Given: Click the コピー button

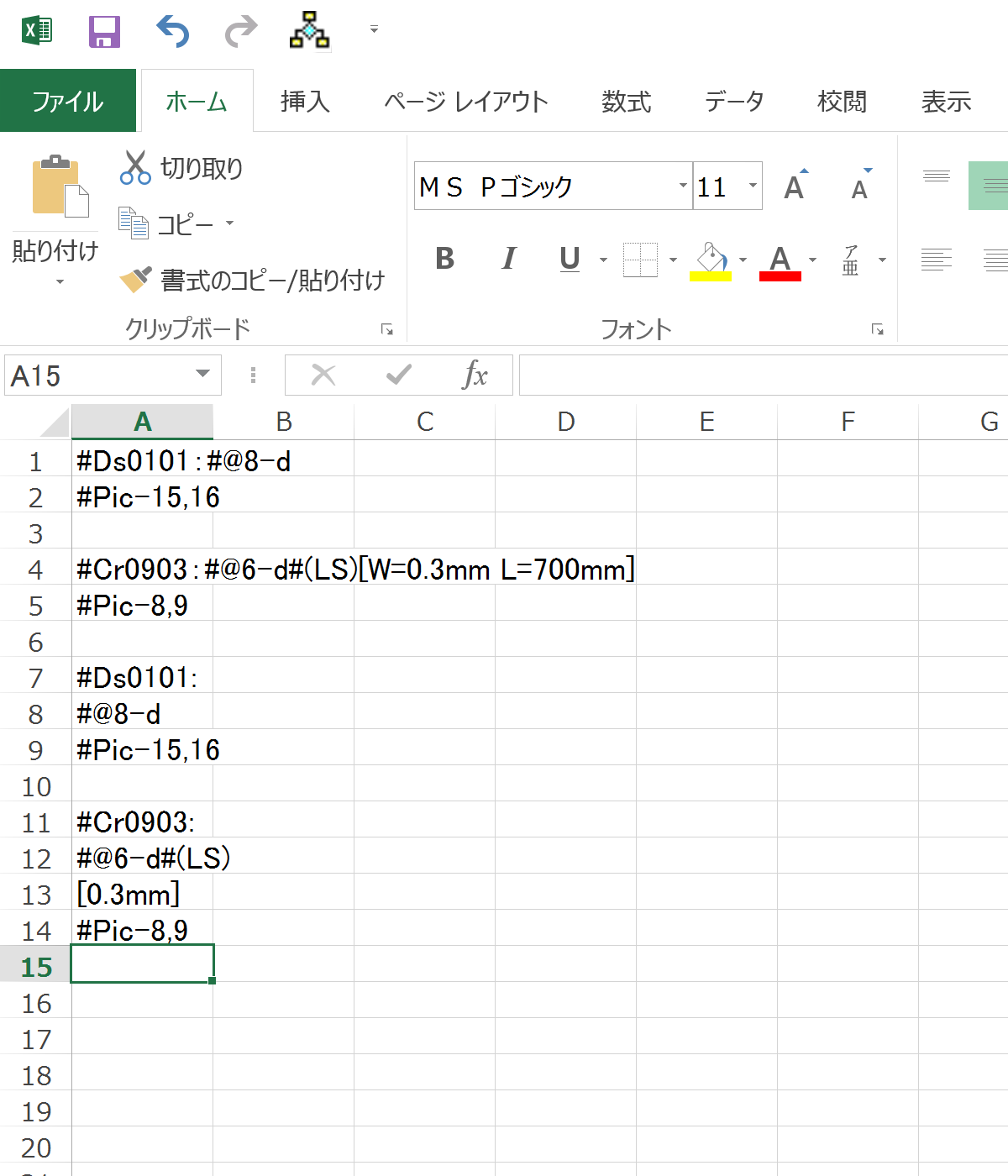Looking at the screenshot, I should 166,223.
